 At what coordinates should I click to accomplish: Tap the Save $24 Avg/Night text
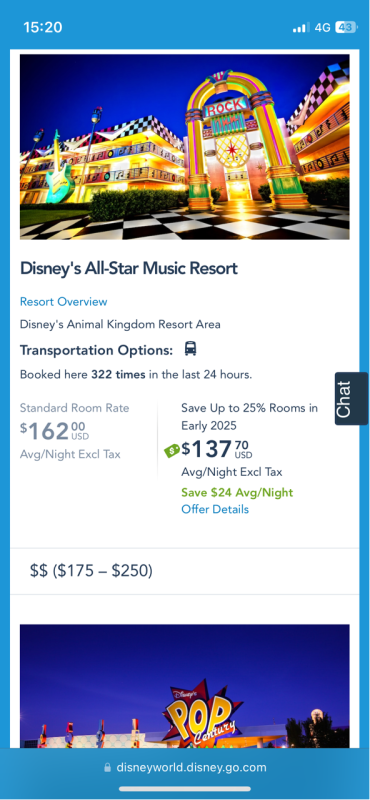(x=237, y=493)
